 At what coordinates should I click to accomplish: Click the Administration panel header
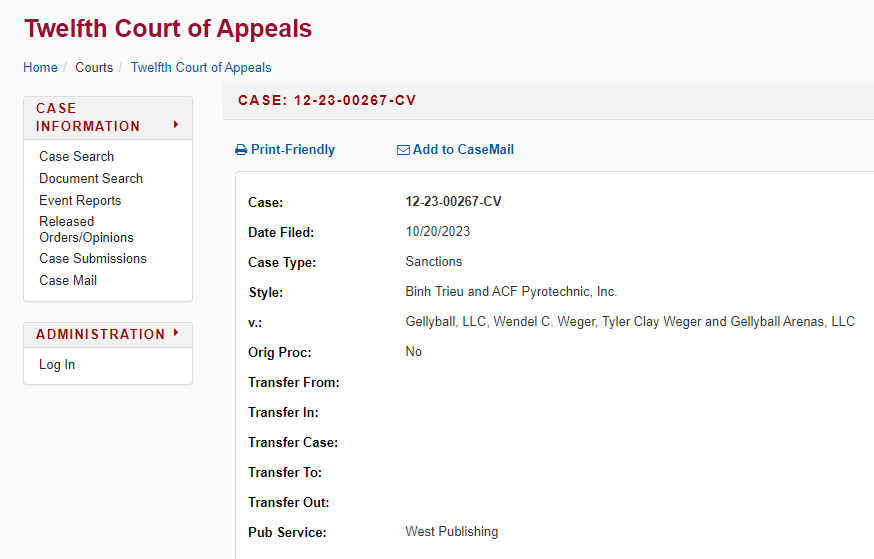[x=108, y=334]
